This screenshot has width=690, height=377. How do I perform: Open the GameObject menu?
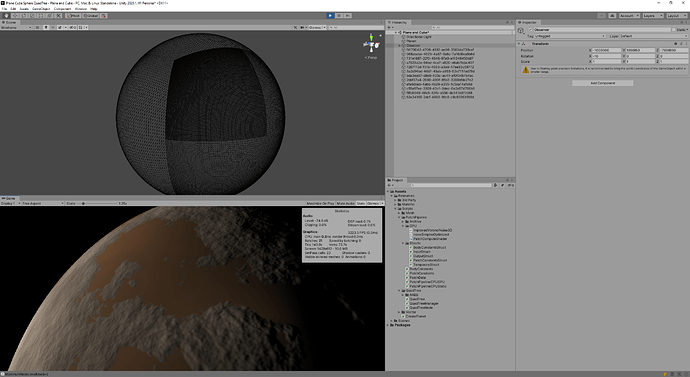41,9
